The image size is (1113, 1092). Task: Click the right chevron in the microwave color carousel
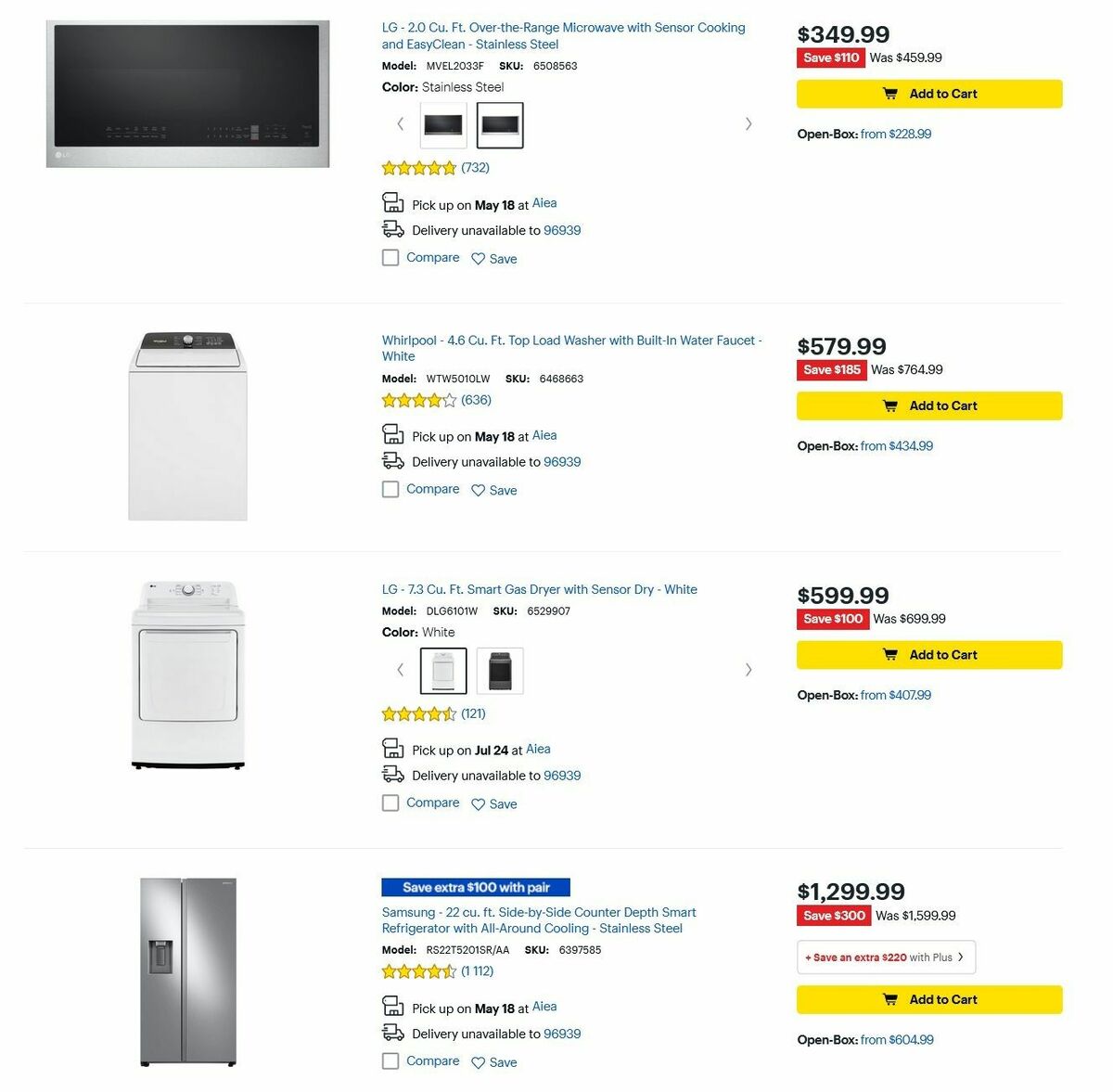point(748,123)
